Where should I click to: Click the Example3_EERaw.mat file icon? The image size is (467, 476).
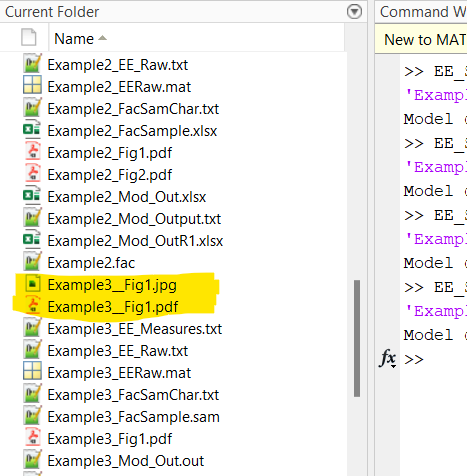[32, 371]
